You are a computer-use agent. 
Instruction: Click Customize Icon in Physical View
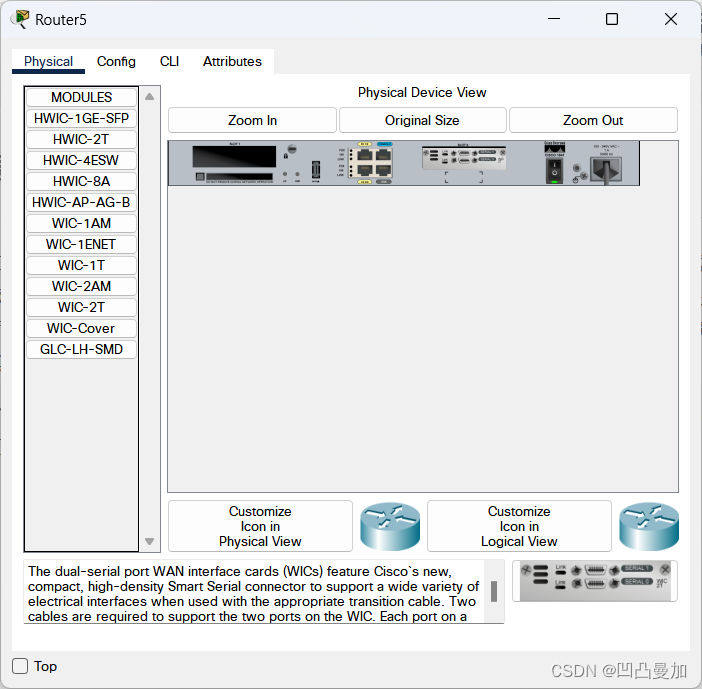(260, 526)
